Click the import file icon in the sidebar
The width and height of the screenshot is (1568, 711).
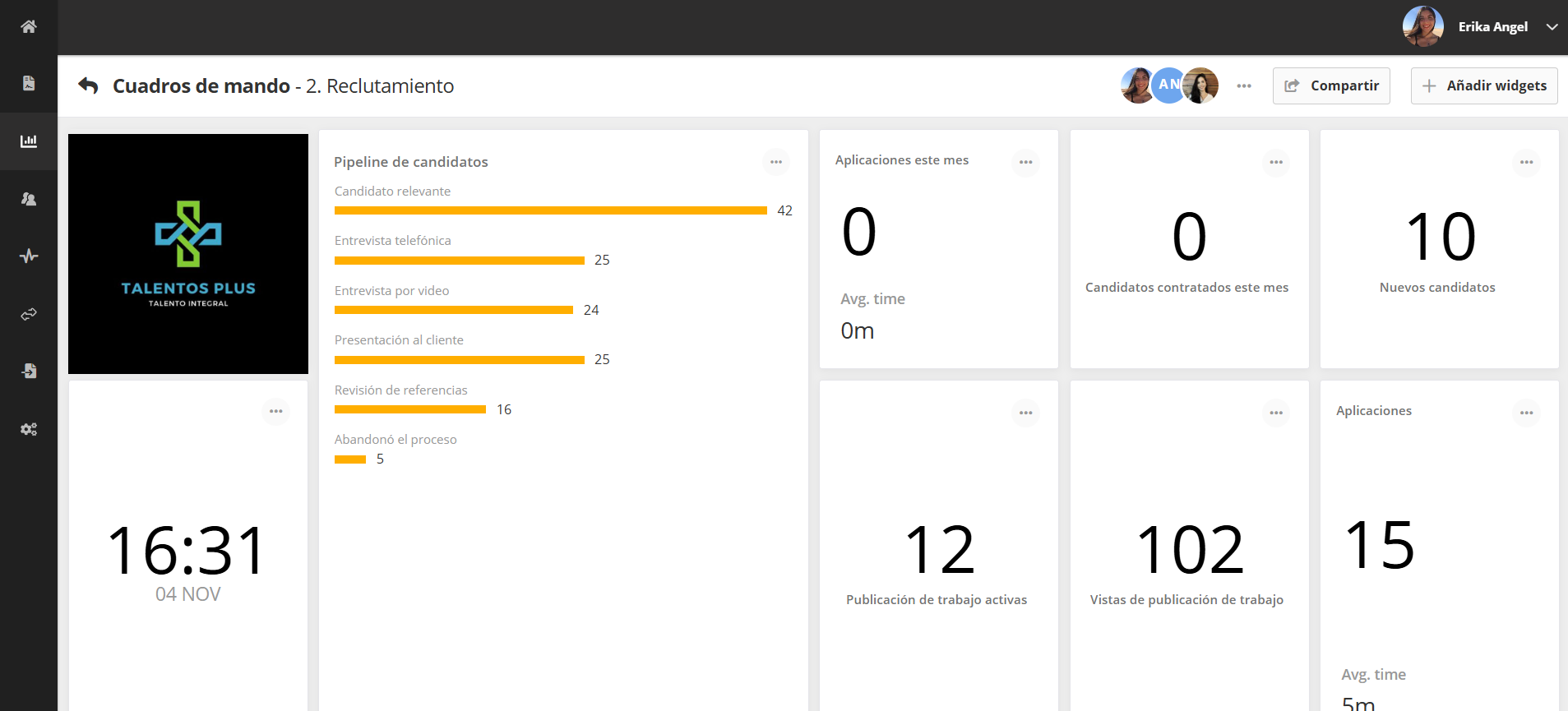click(29, 372)
